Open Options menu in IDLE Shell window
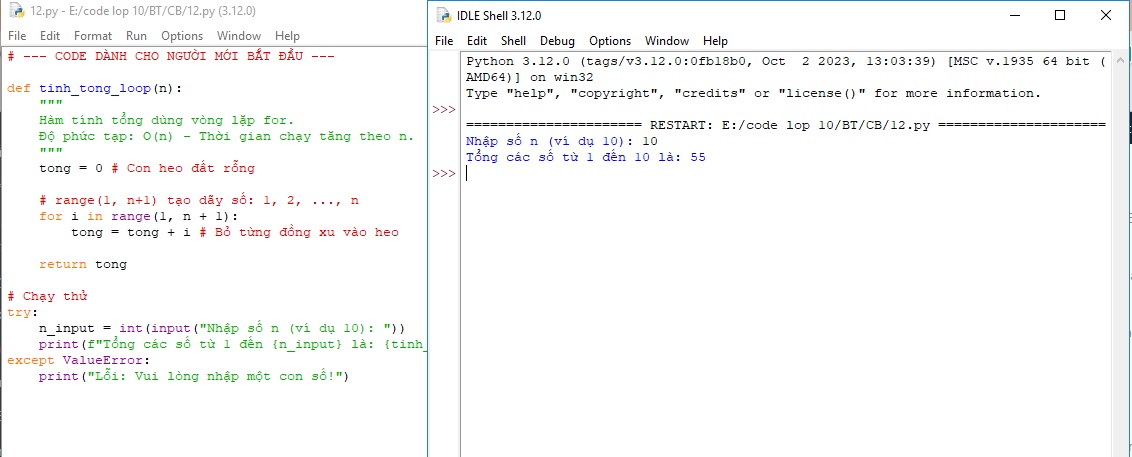The width and height of the screenshot is (1132, 457). tap(610, 40)
